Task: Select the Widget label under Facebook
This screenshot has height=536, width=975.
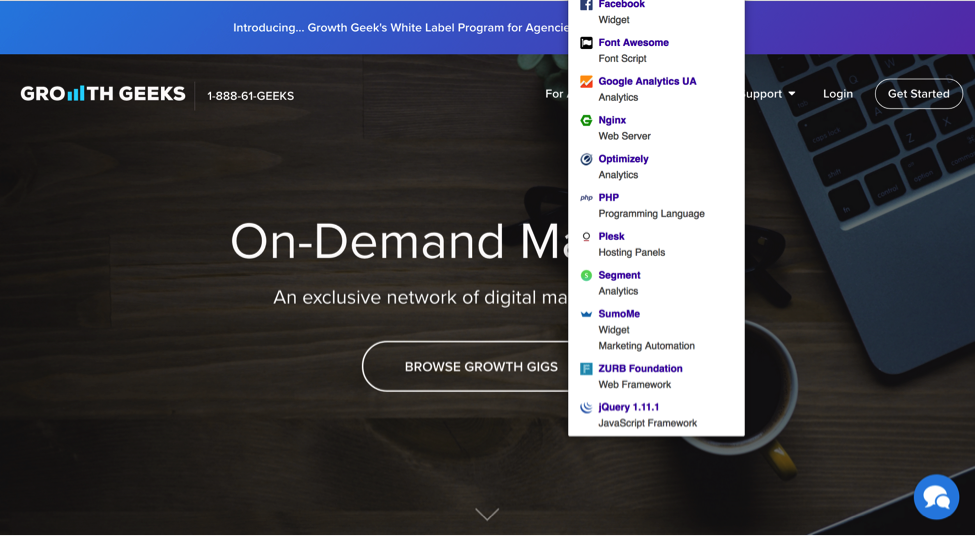Action: (614, 20)
